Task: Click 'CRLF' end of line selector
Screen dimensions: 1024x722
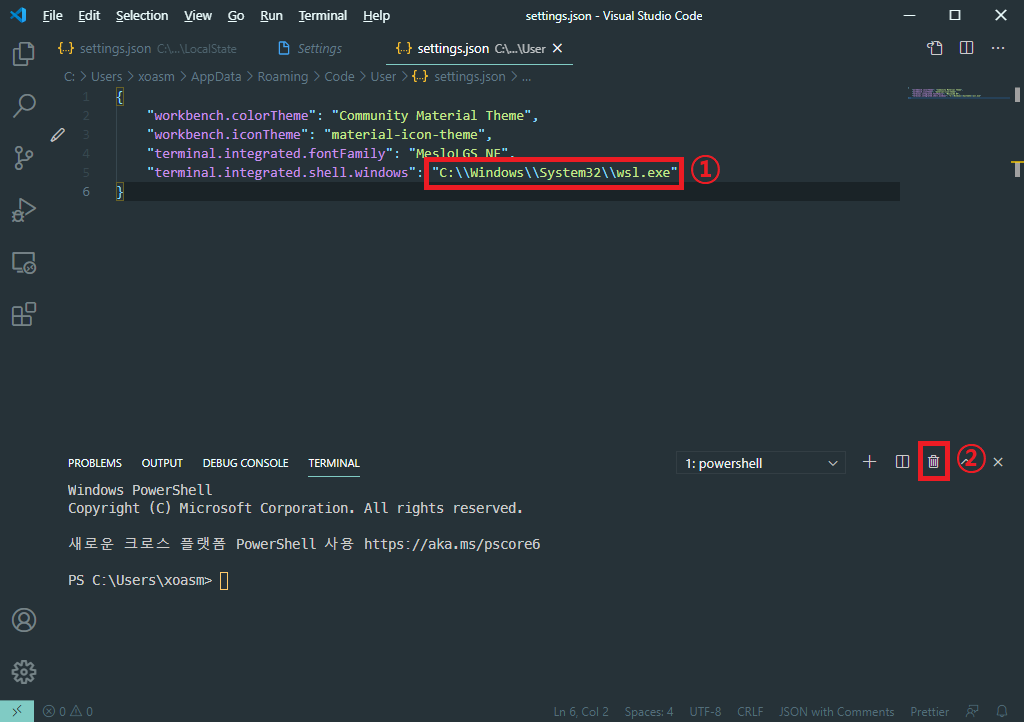Action: 750,712
